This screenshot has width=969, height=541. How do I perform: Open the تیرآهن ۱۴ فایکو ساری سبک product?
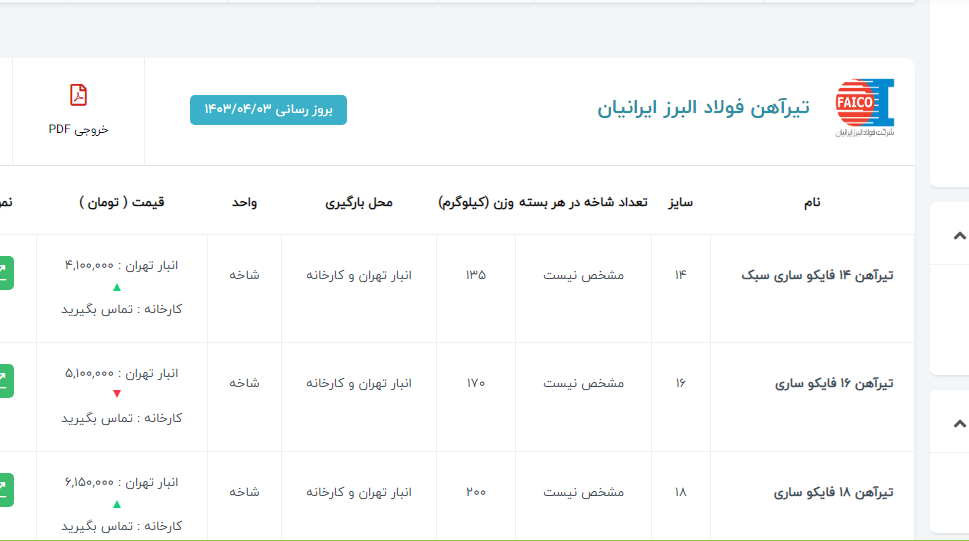click(817, 274)
